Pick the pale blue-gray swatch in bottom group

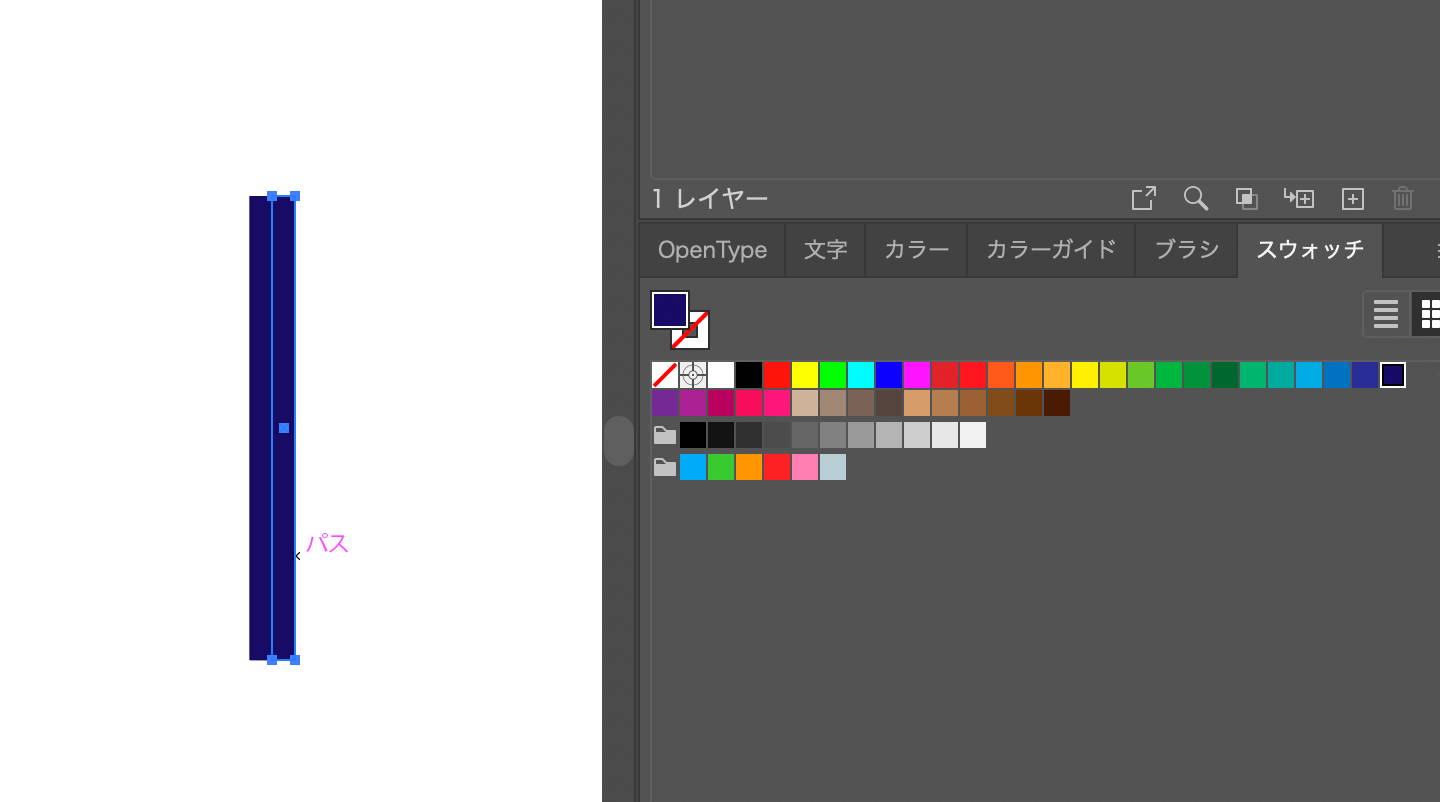point(833,467)
